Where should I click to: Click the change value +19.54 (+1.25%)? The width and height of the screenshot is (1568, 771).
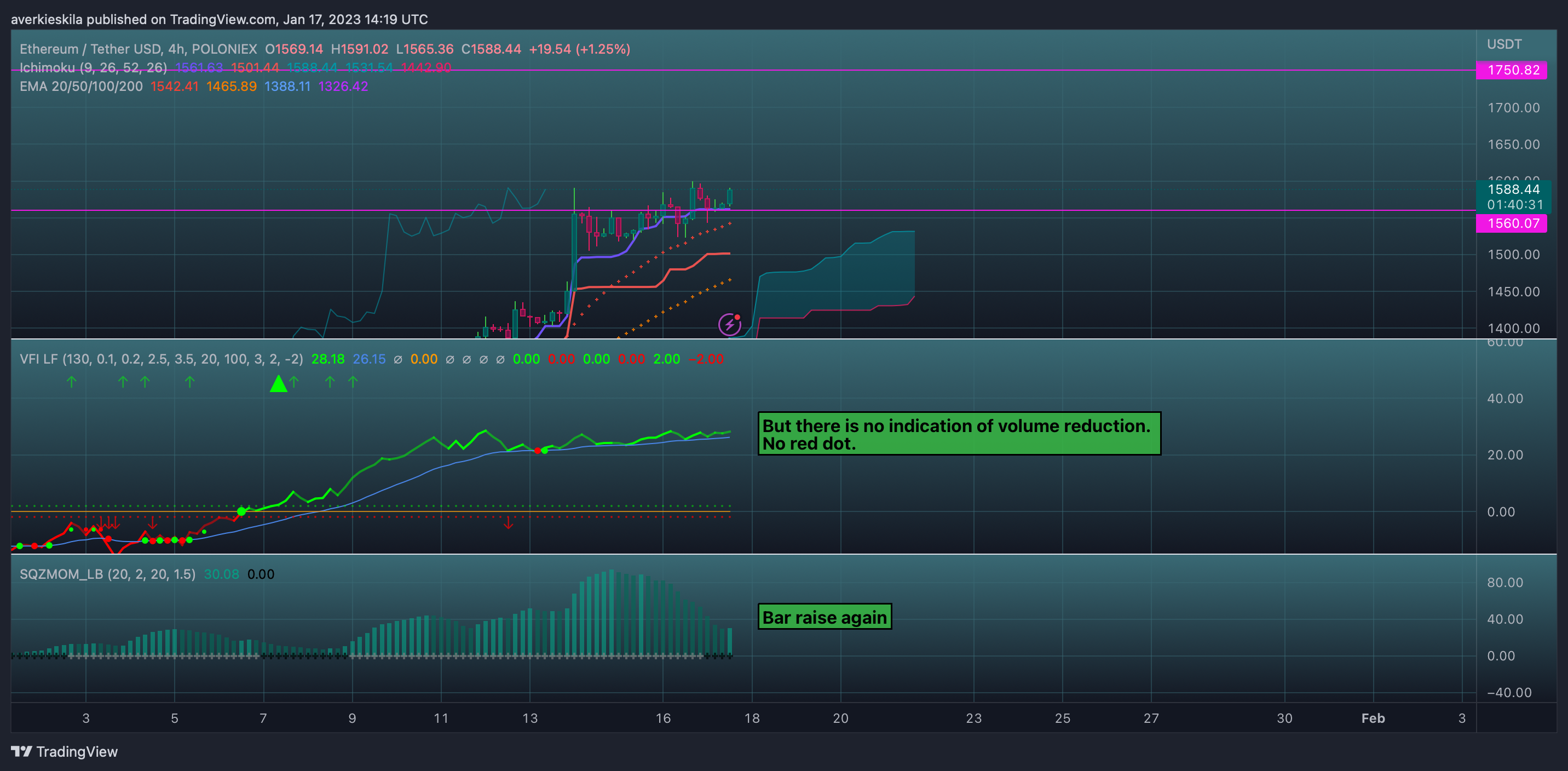[579, 49]
